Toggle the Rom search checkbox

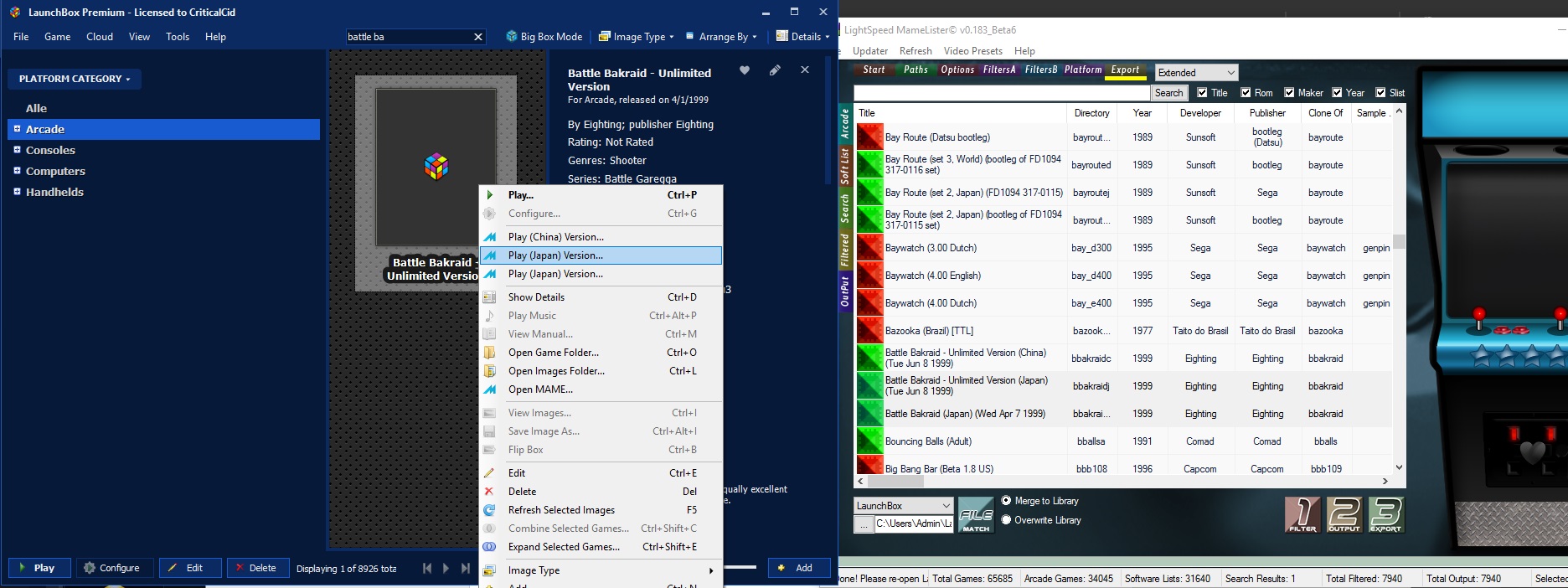click(1246, 93)
